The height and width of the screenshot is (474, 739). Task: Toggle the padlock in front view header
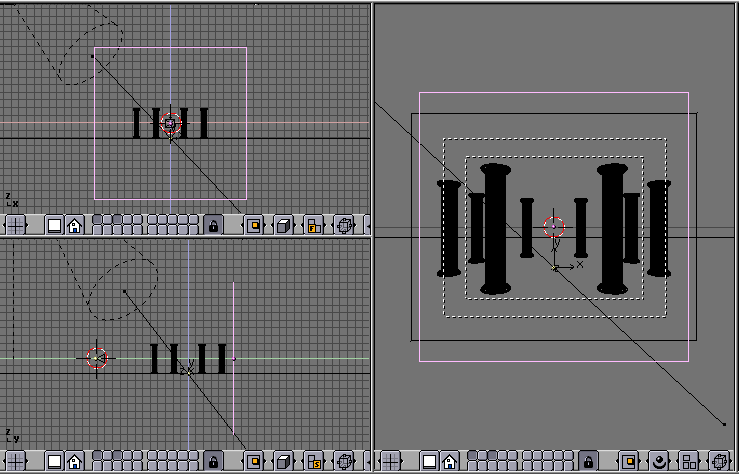[x=212, y=225]
